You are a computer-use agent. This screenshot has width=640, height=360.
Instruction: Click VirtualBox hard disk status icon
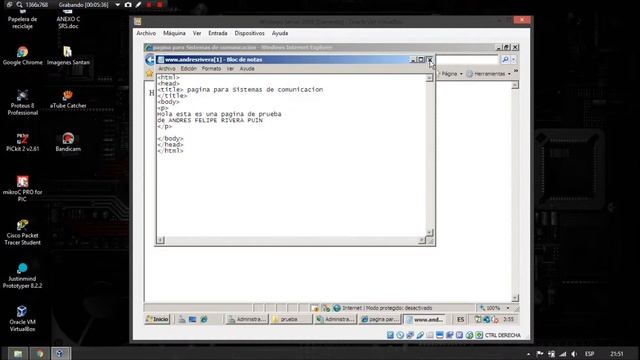pyautogui.click(x=390, y=335)
